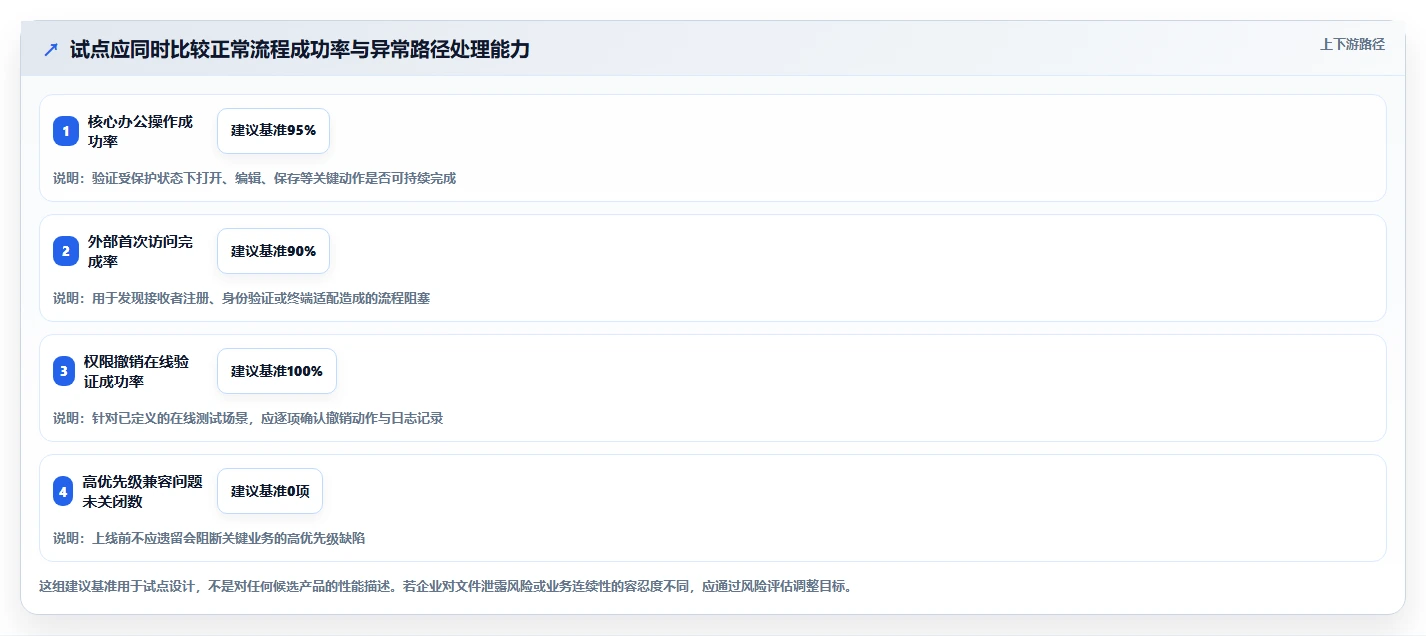
Task: Select the 外部首次访问完成率 title
Action: pyautogui.click(x=141, y=251)
